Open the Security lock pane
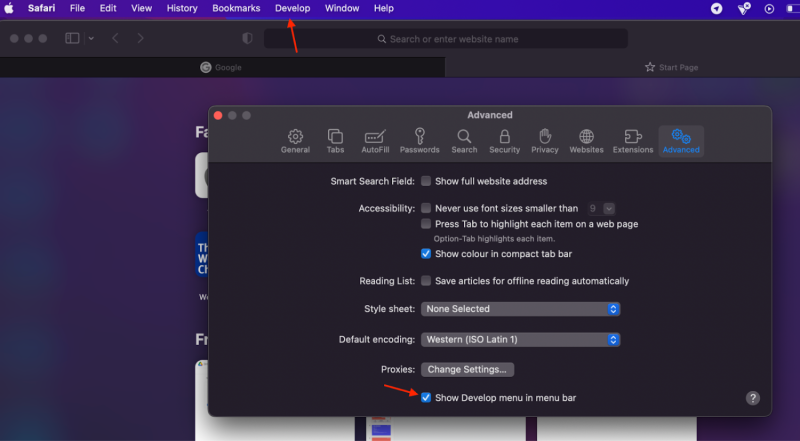Viewport: 800px width, 441px height. point(505,141)
